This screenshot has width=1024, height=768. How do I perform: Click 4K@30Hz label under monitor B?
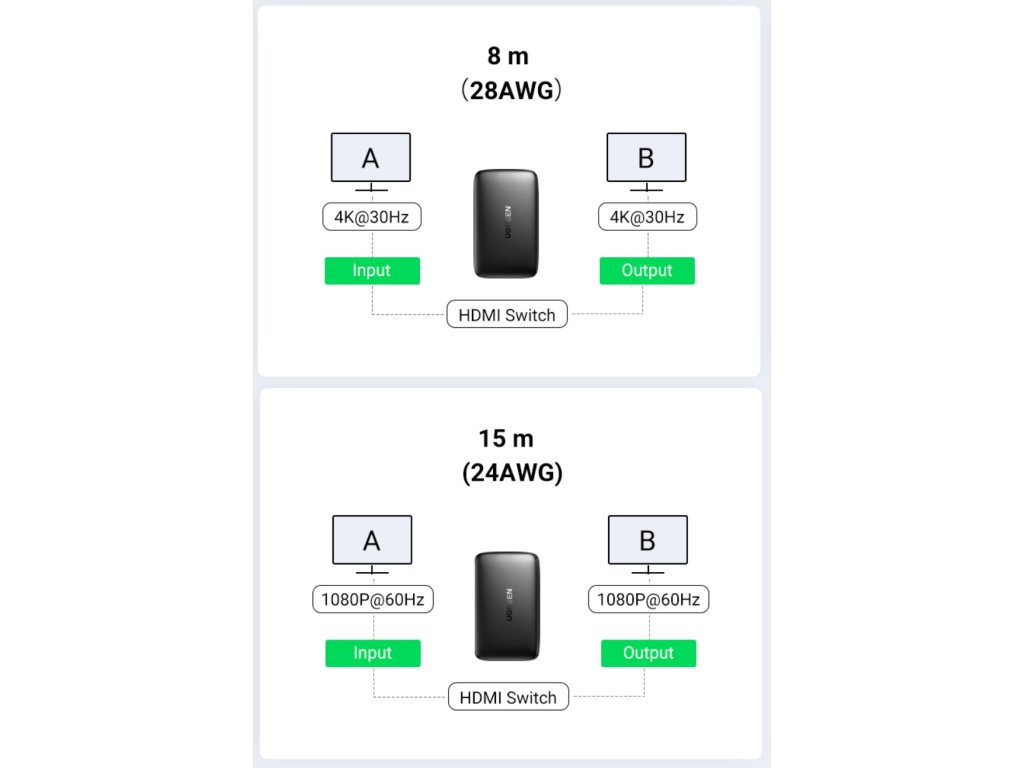point(647,217)
